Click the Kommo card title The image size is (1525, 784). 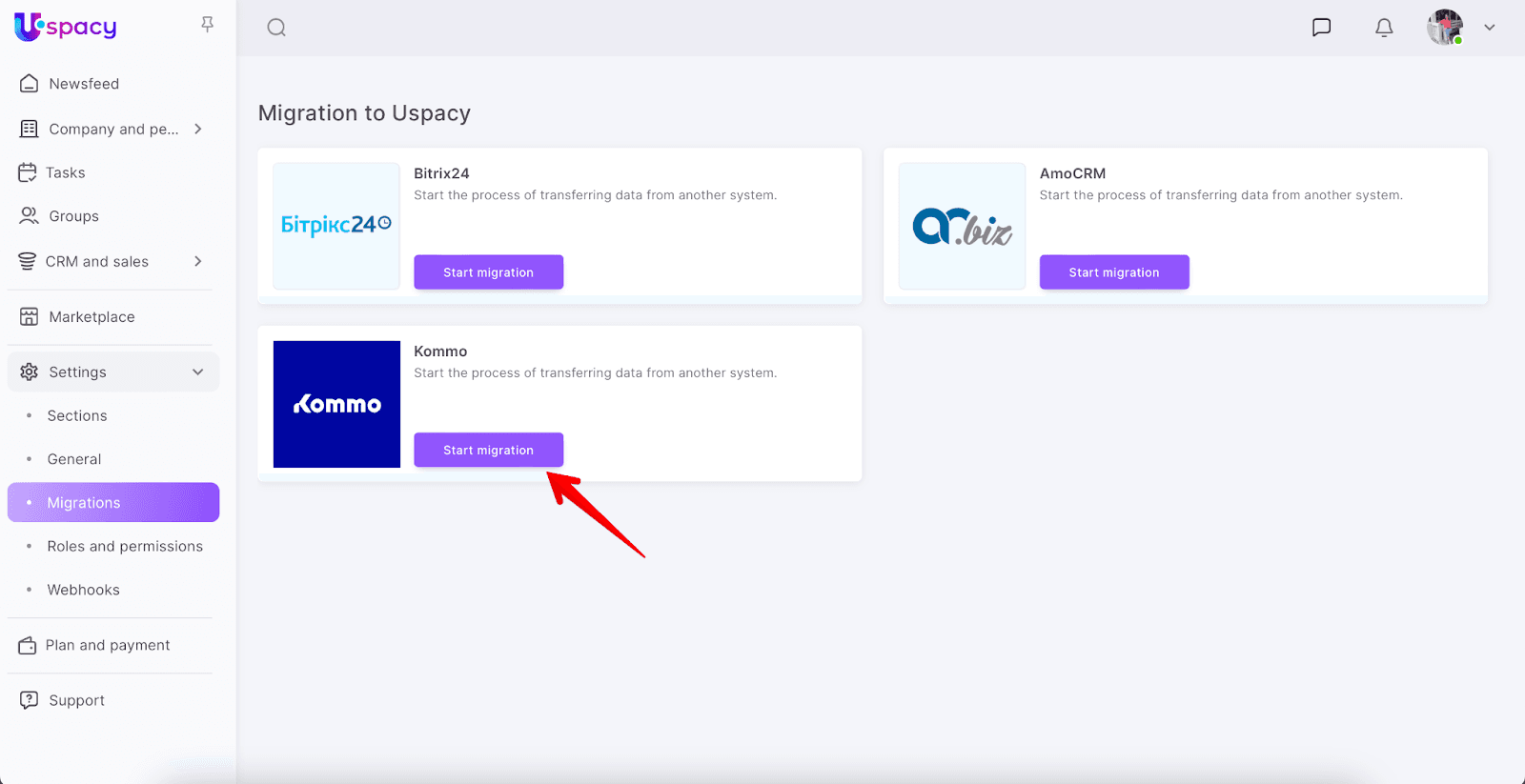[440, 352]
